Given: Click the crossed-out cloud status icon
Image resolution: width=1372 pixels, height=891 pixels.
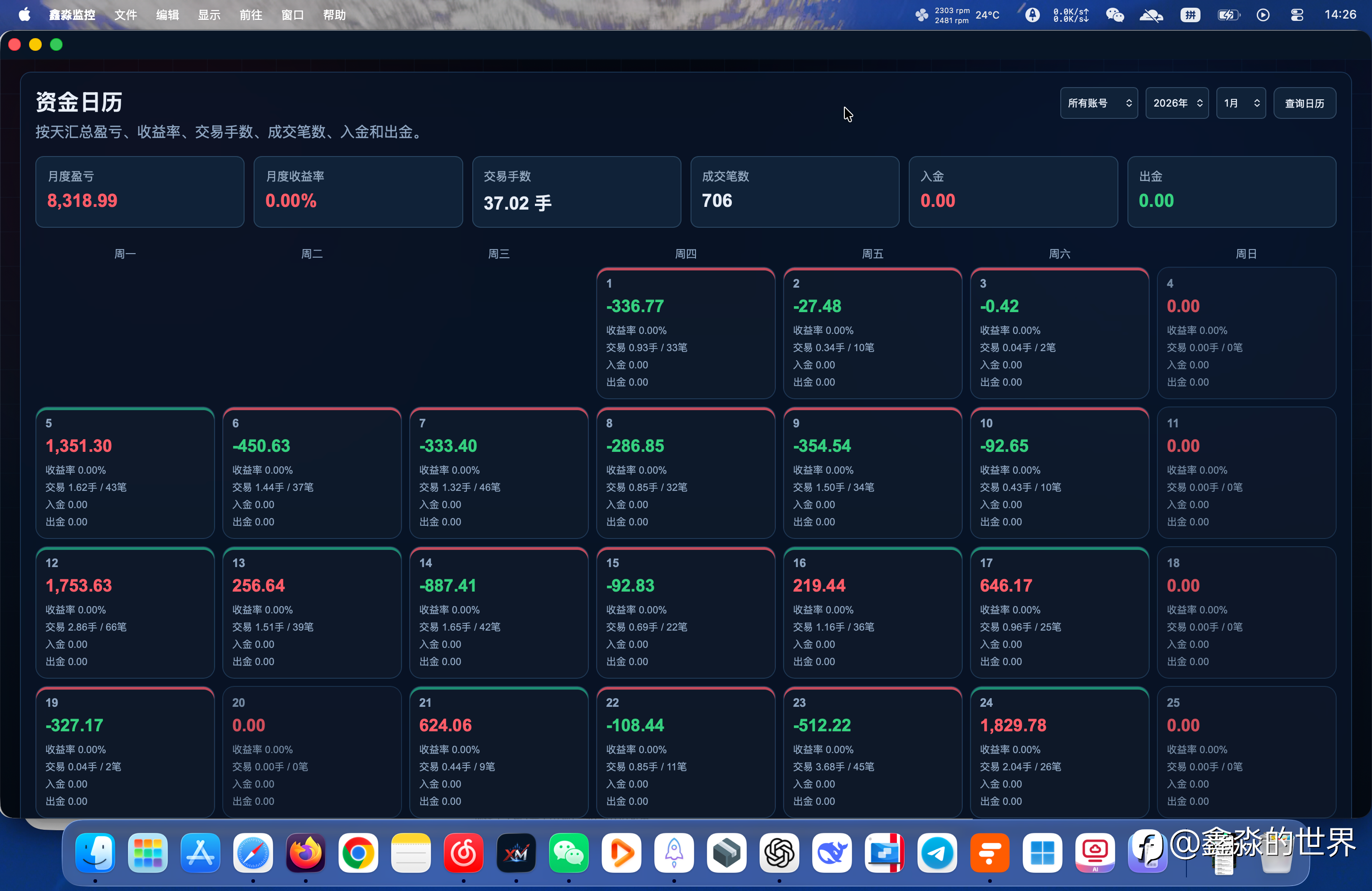Looking at the screenshot, I should [1151, 15].
